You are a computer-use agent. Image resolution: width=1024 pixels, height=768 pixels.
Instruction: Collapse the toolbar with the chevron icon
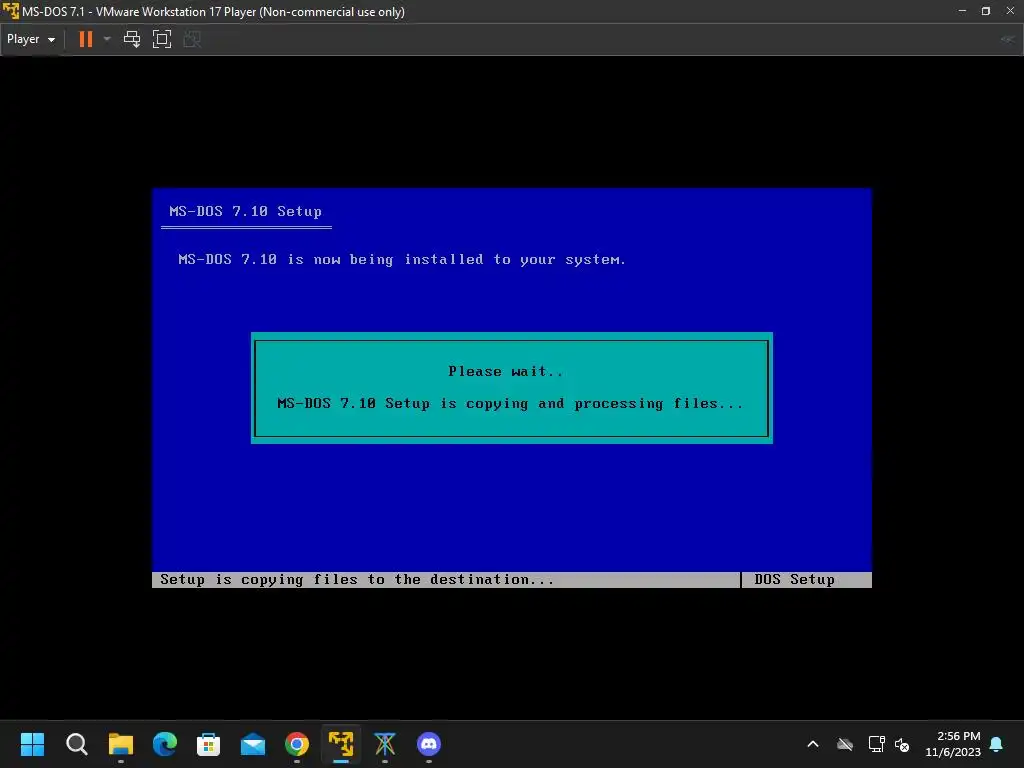[1007, 39]
